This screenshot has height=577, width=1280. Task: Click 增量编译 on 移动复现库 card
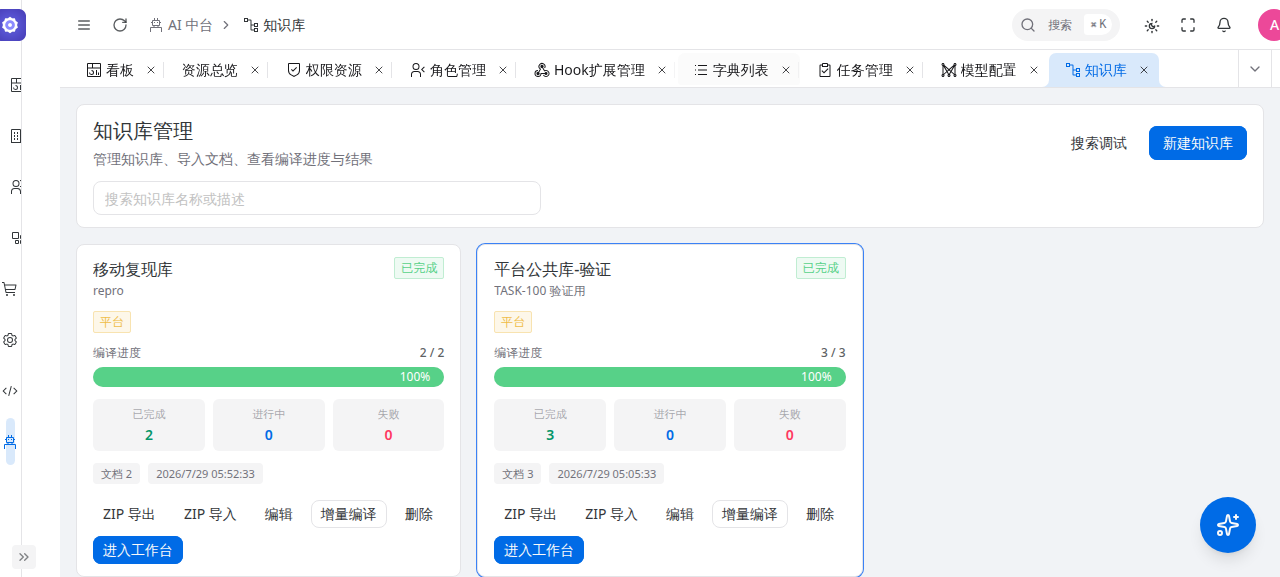click(349, 514)
